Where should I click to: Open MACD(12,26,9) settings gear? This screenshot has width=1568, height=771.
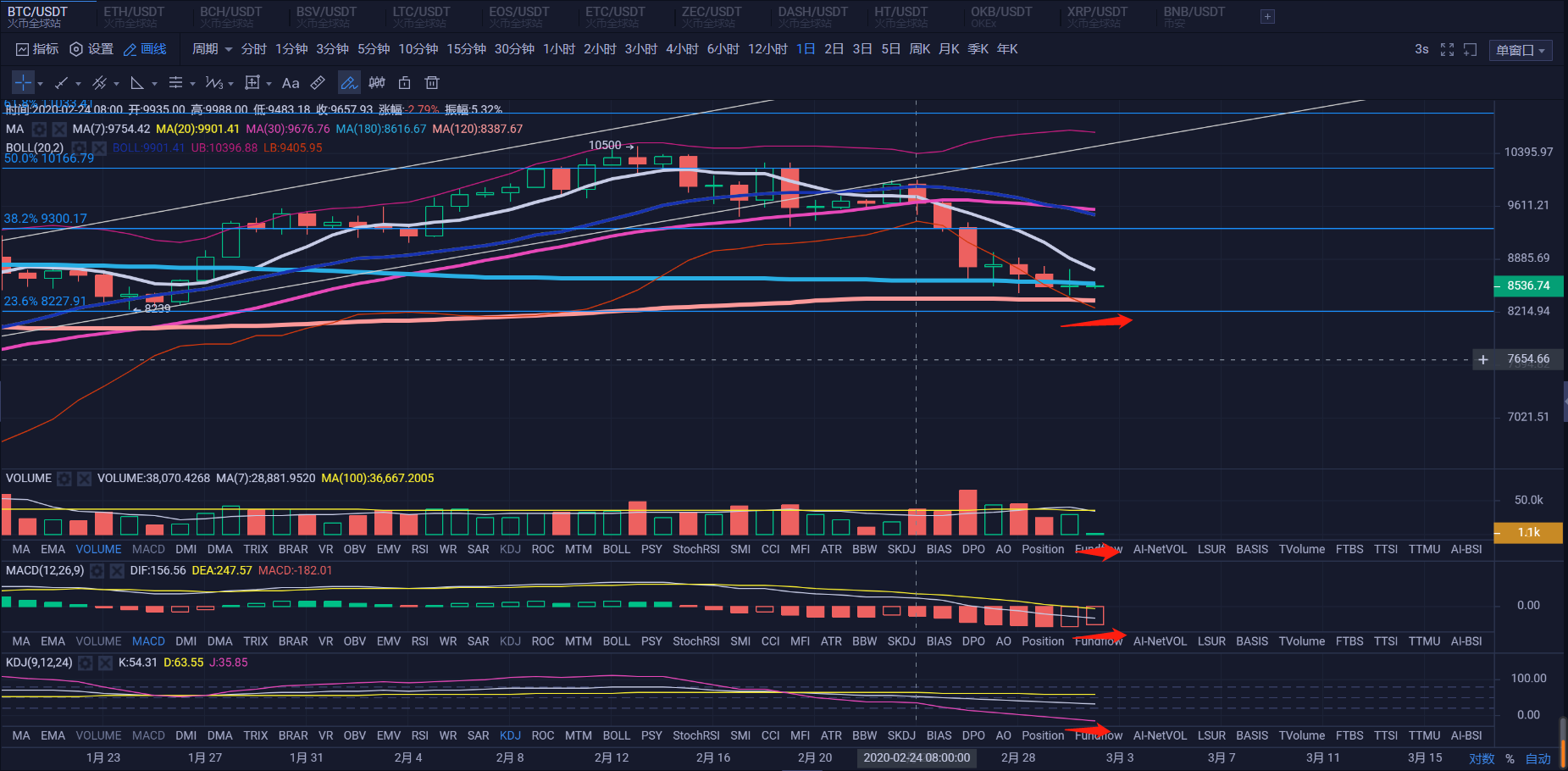coord(97,571)
